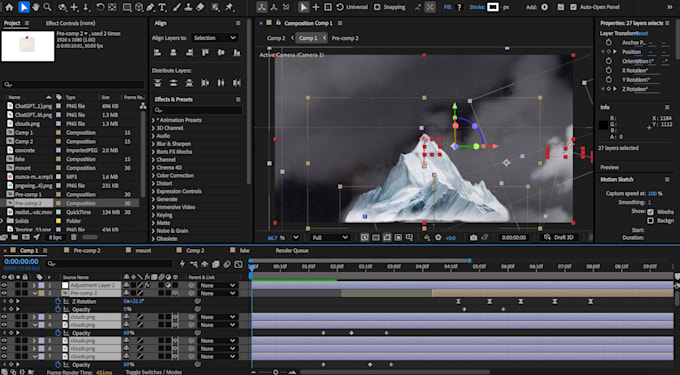Click the Stroke color swatch
Image resolution: width=680 pixels, height=375 pixels.
493,7
